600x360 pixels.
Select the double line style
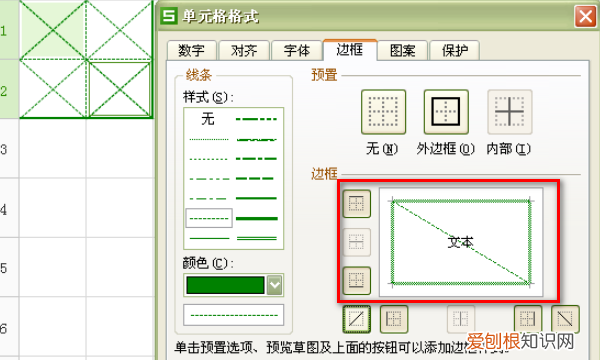click(256, 238)
